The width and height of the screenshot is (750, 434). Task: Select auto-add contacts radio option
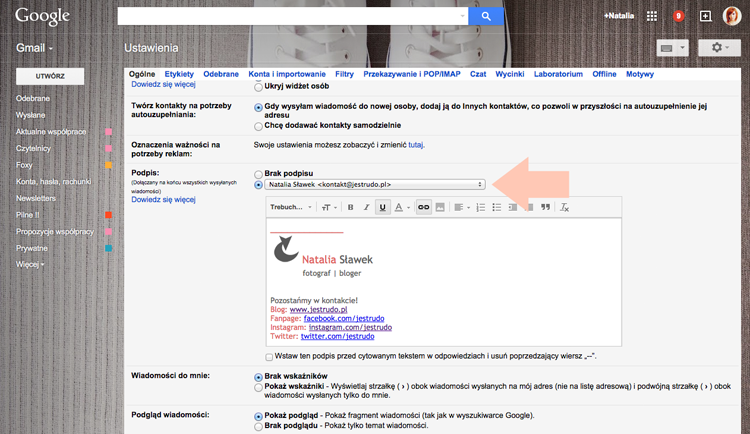click(258, 108)
